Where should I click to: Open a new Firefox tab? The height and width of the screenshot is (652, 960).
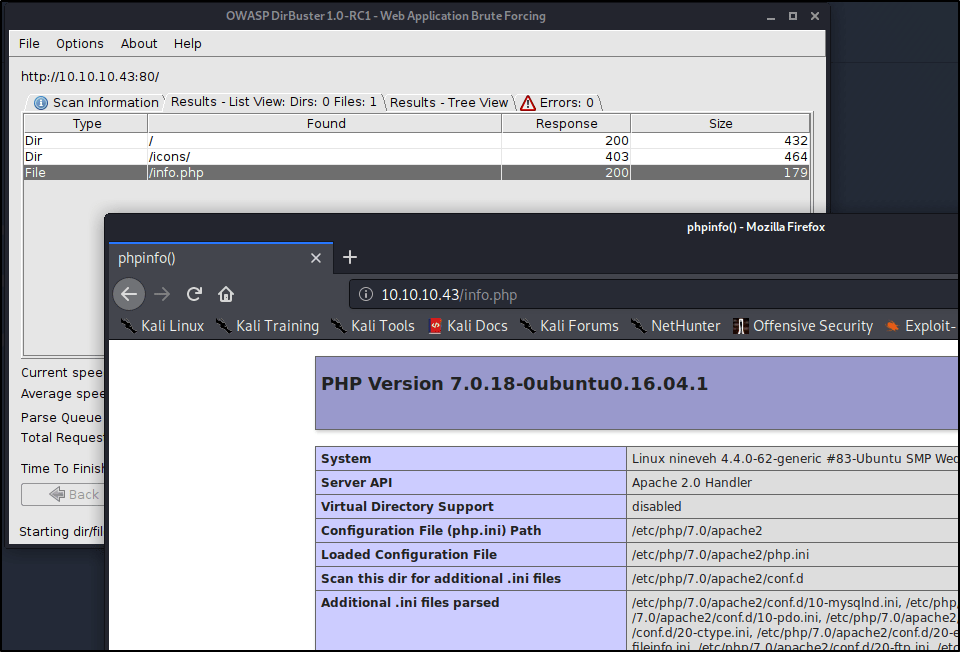(350, 258)
